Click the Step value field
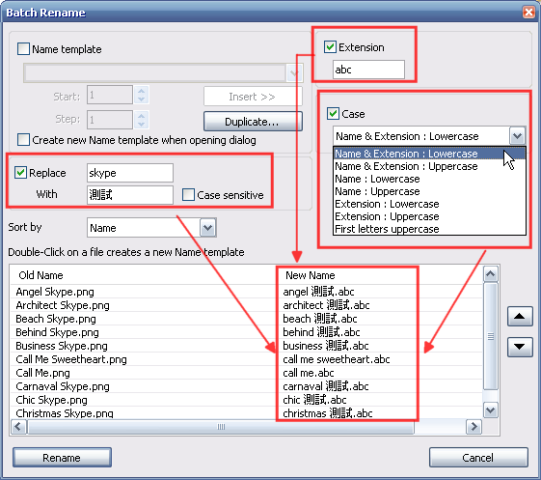 coord(110,119)
